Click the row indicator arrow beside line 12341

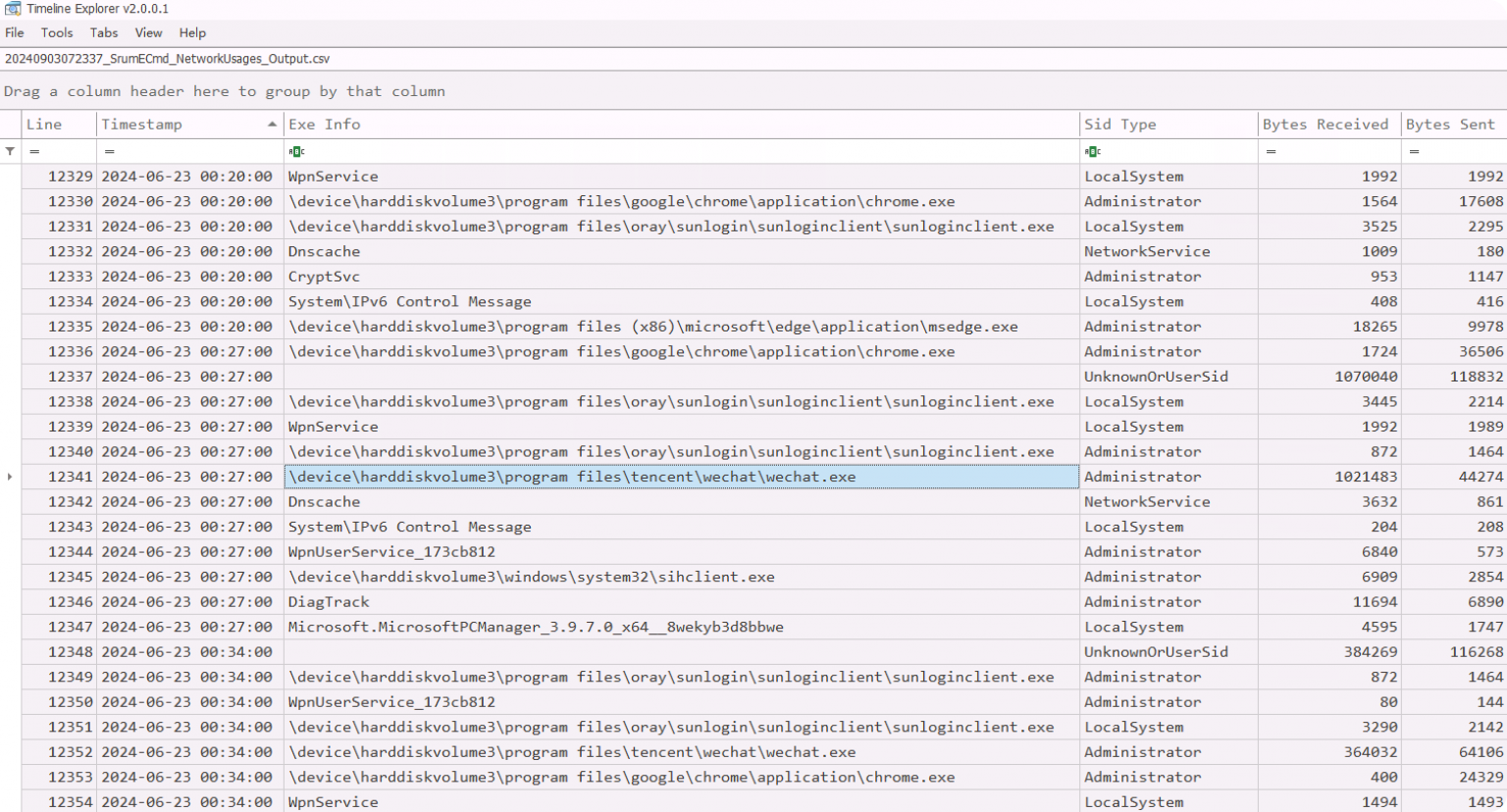click(10, 477)
